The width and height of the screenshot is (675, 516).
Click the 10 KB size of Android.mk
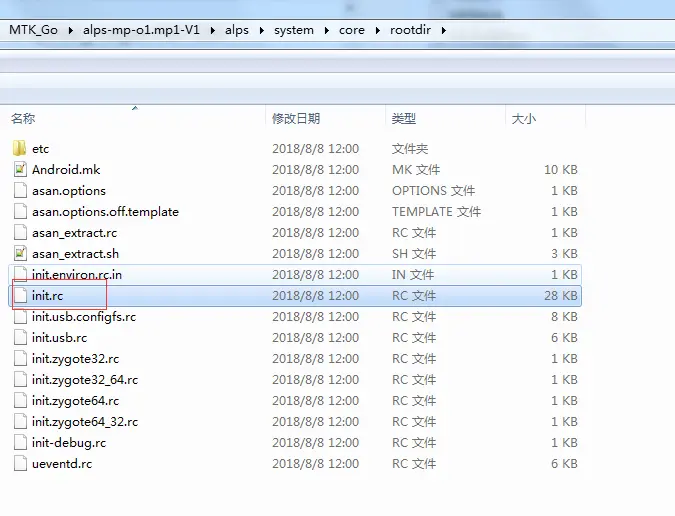[x=561, y=170]
